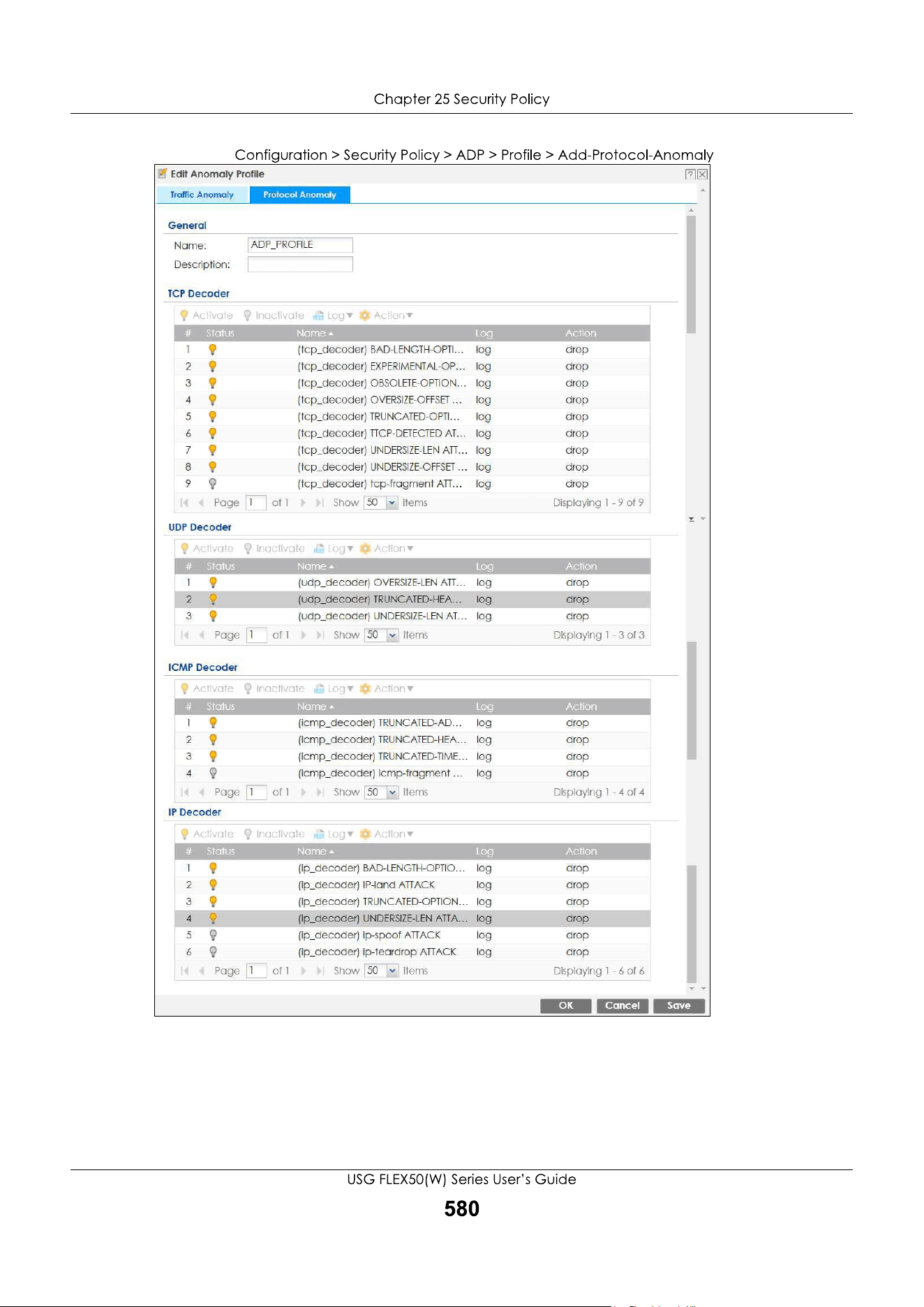Click Inactivate in UDP Decoder toolbar
The width and height of the screenshot is (924, 1307).
pyautogui.click(x=274, y=549)
